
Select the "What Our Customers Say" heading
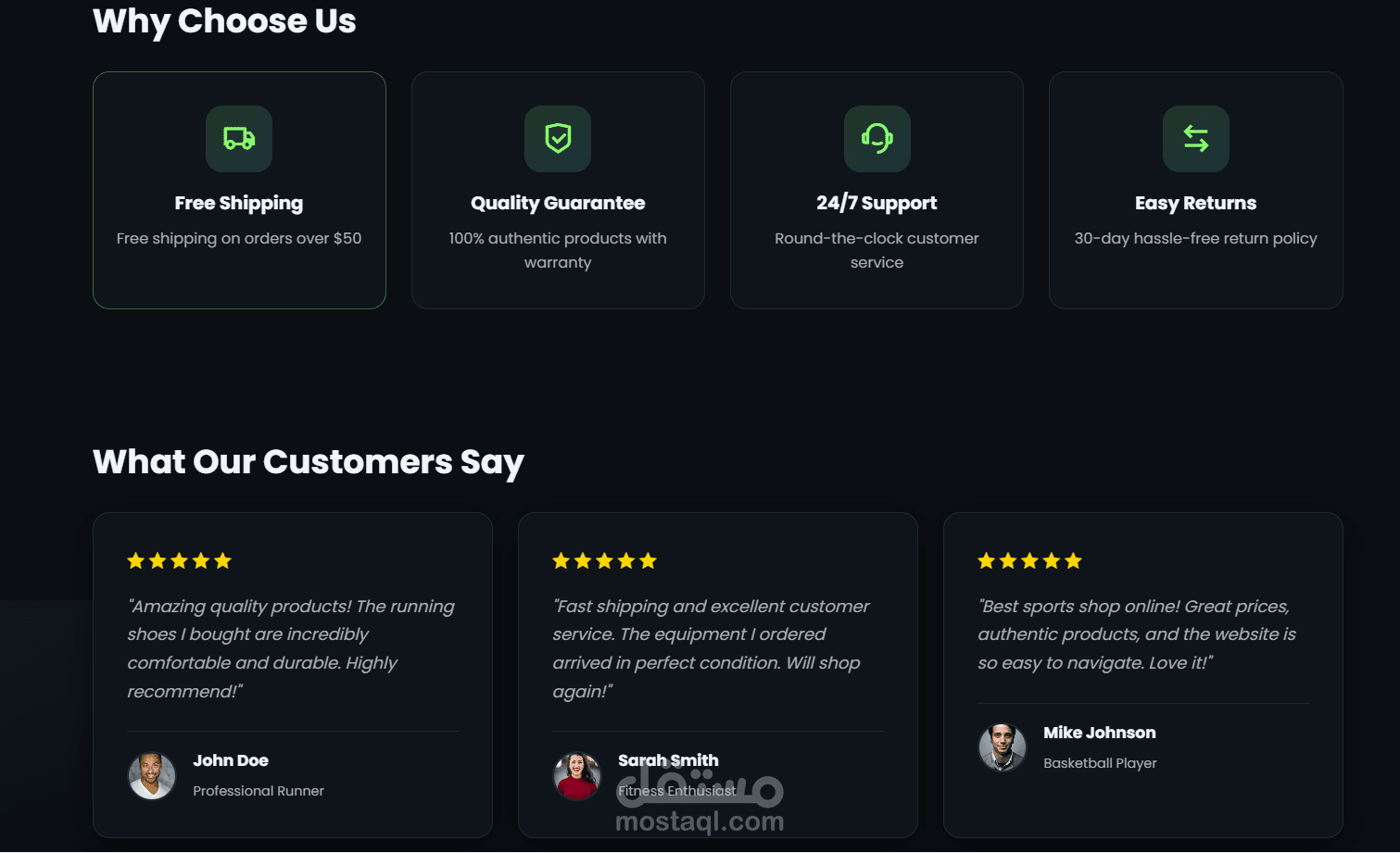click(309, 461)
